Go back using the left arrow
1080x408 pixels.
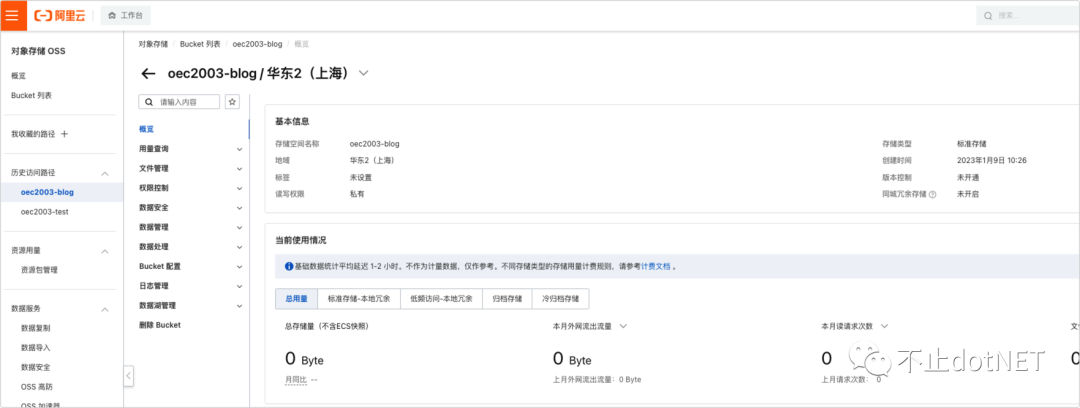148,74
